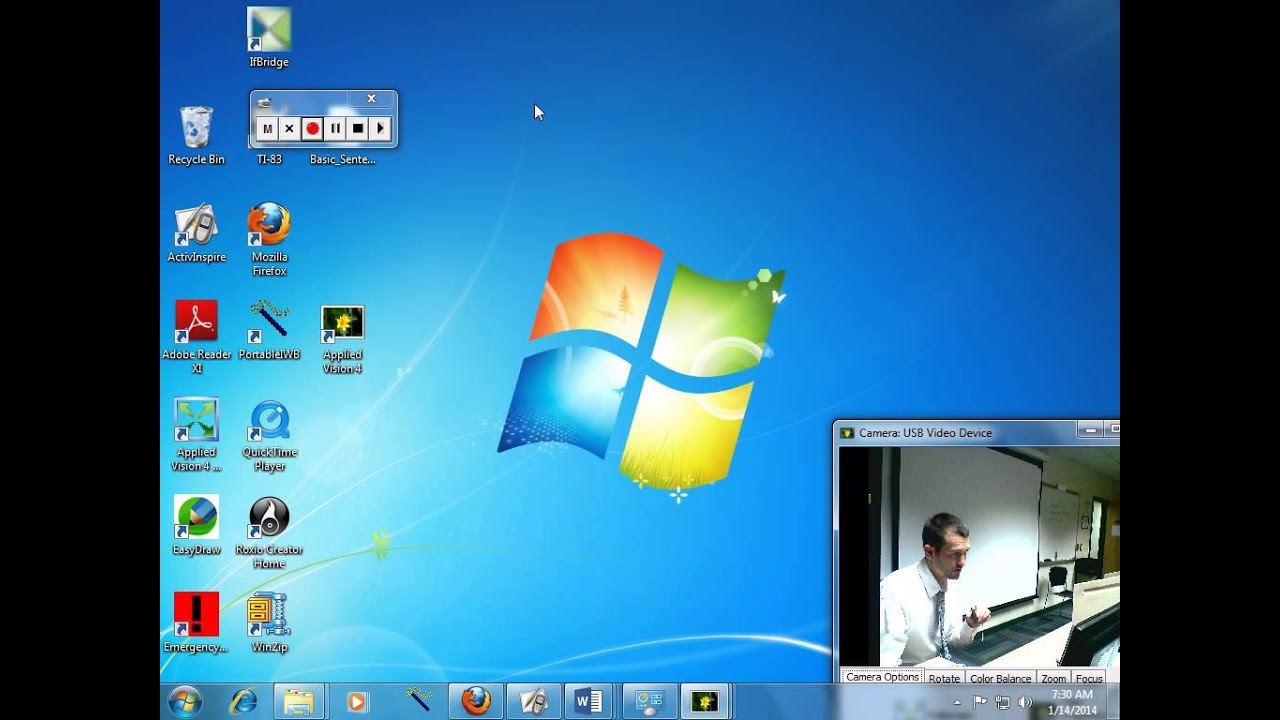Click the PortableIWB wand taskbar icon

pos(418,702)
